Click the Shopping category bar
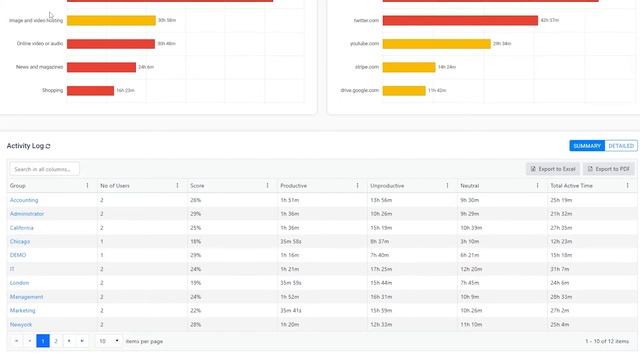Image resolution: width=640 pixels, height=360 pixels. (x=91, y=90)
